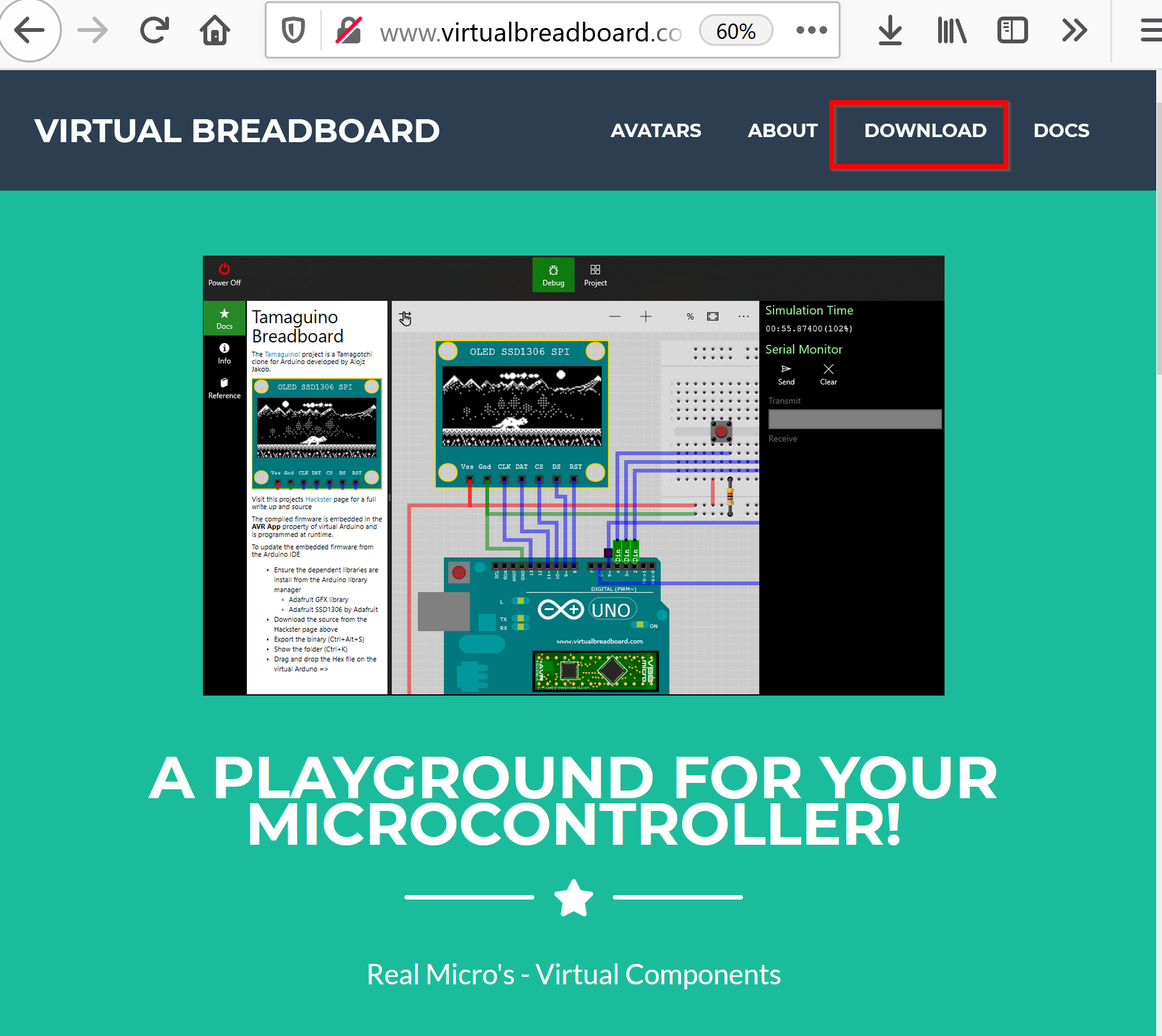Open the ABOUT navigation item
Screen dimensions: 1162x1036
[x=783, y=131]
